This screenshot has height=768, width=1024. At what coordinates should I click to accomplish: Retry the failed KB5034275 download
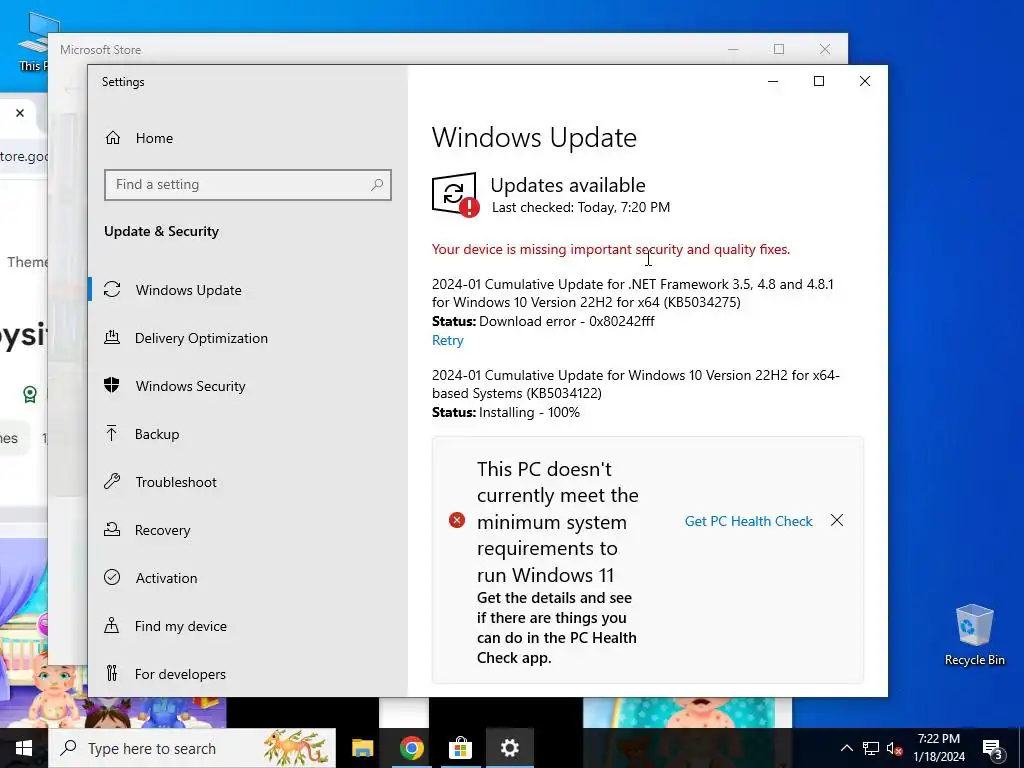pyautogui.click(x=447, y=340)
